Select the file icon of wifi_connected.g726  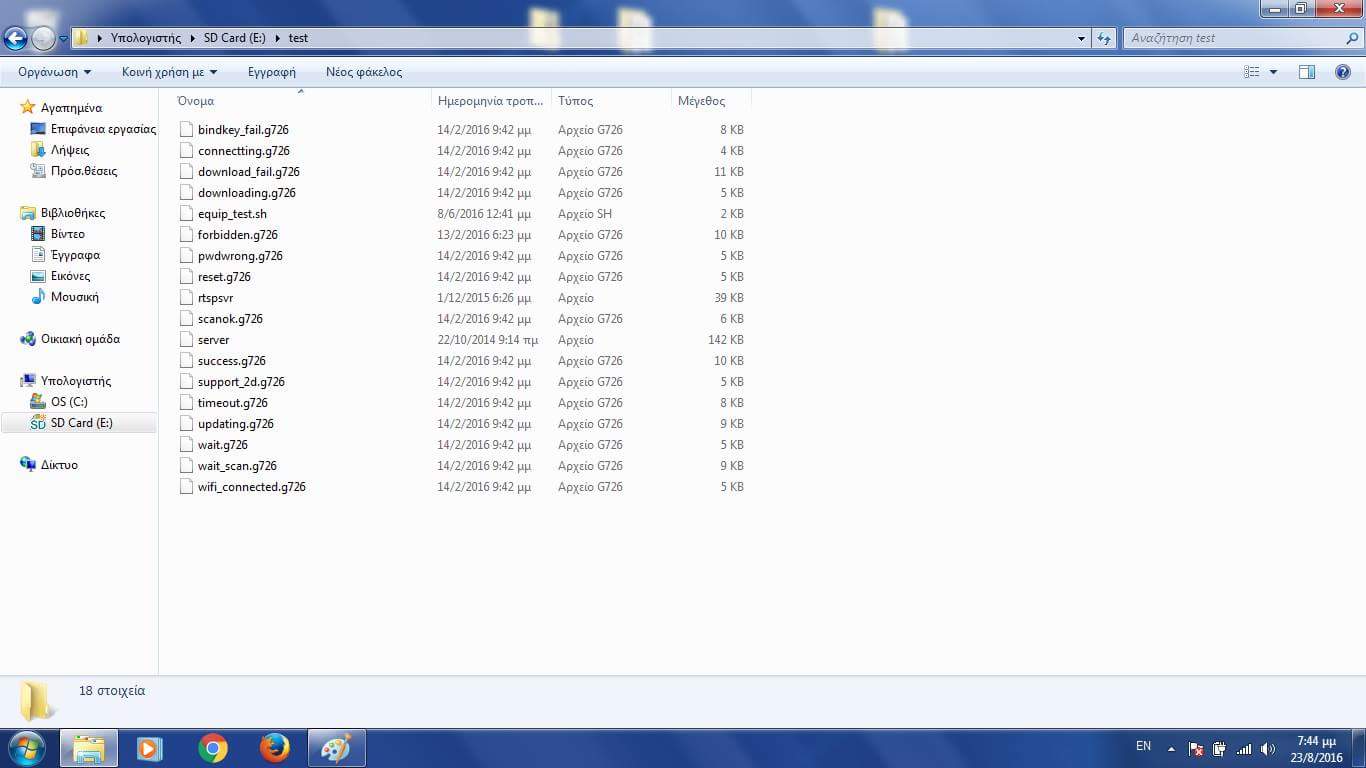pos(186,487)
